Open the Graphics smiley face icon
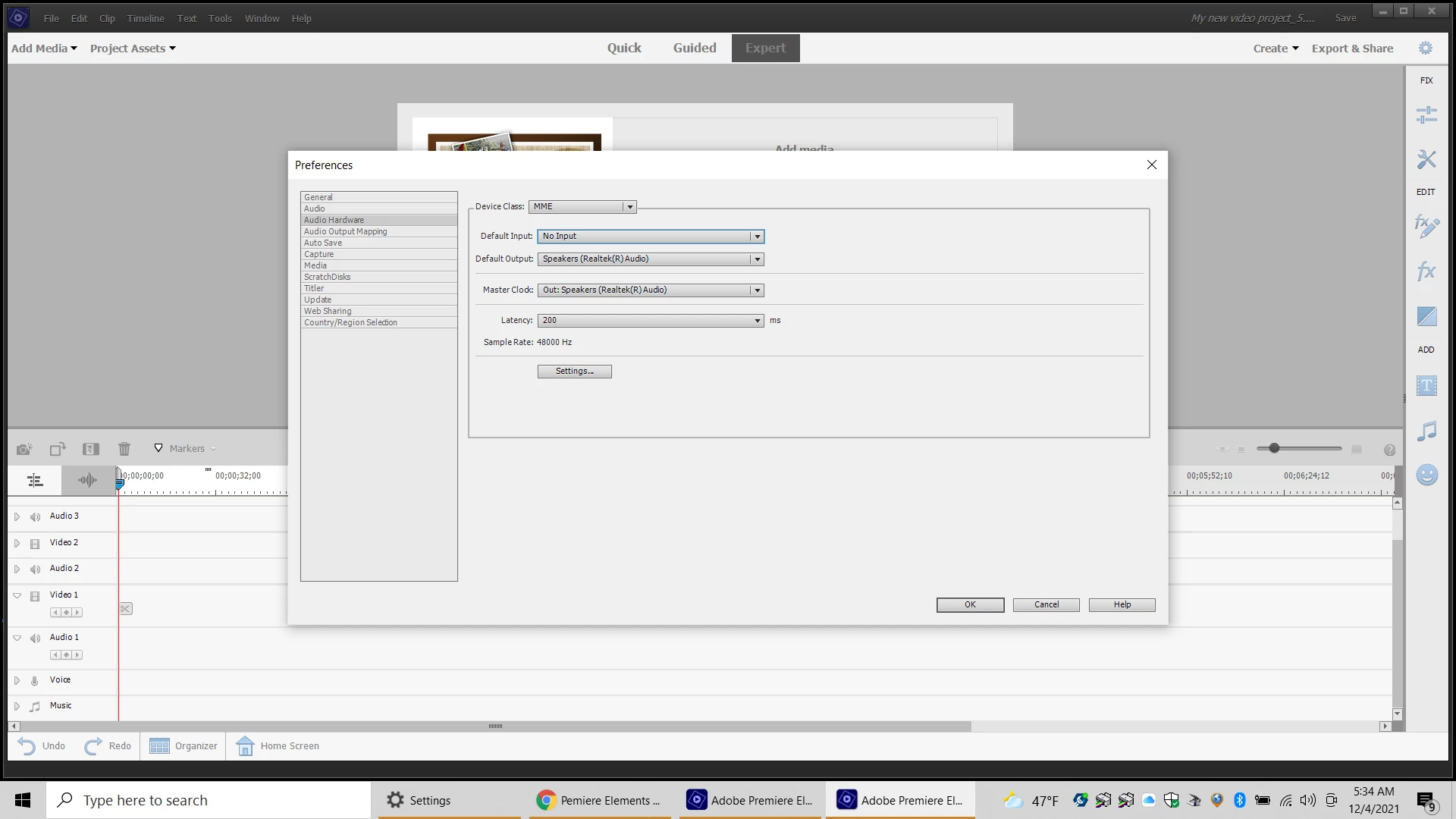Screen dimensions: 1456x819 1426,475
